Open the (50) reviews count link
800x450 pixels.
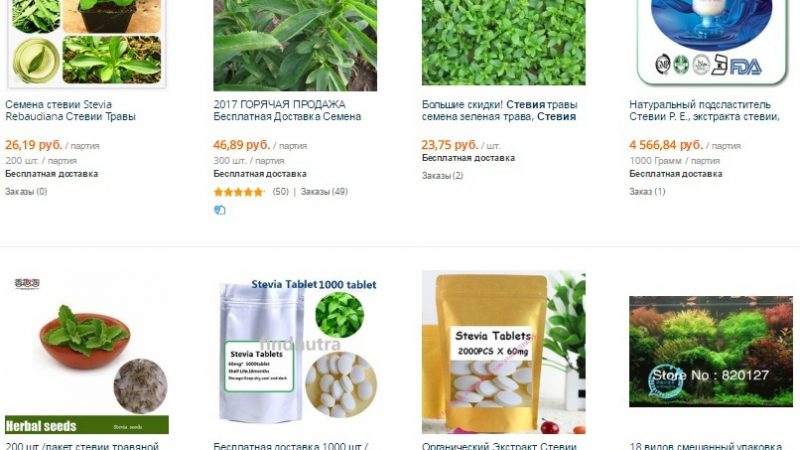(280, 192)
